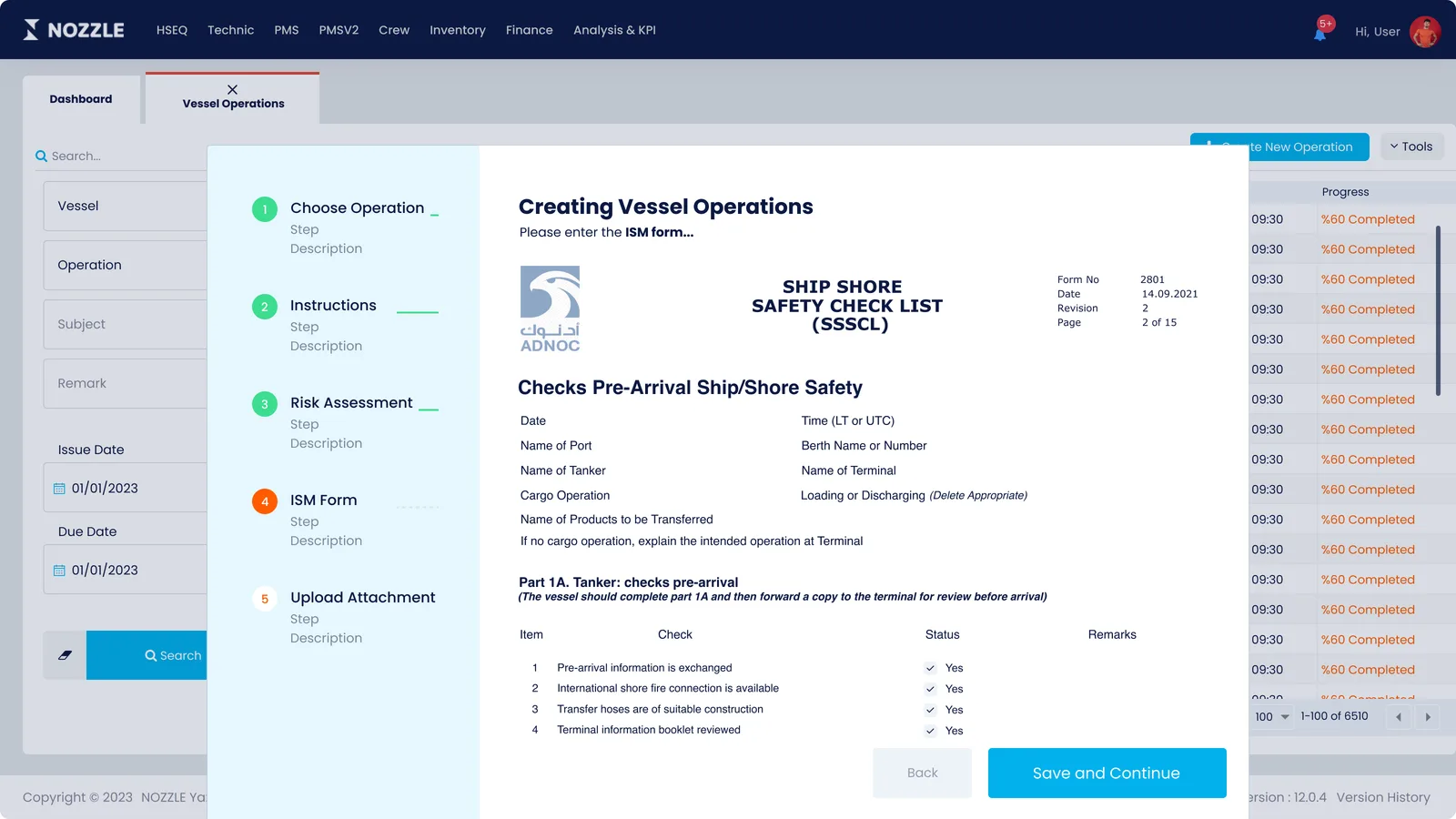Toggle Yes for Pre-arrival information is exchanged
The image size is (1456, 819).
(x=930, y=668)
